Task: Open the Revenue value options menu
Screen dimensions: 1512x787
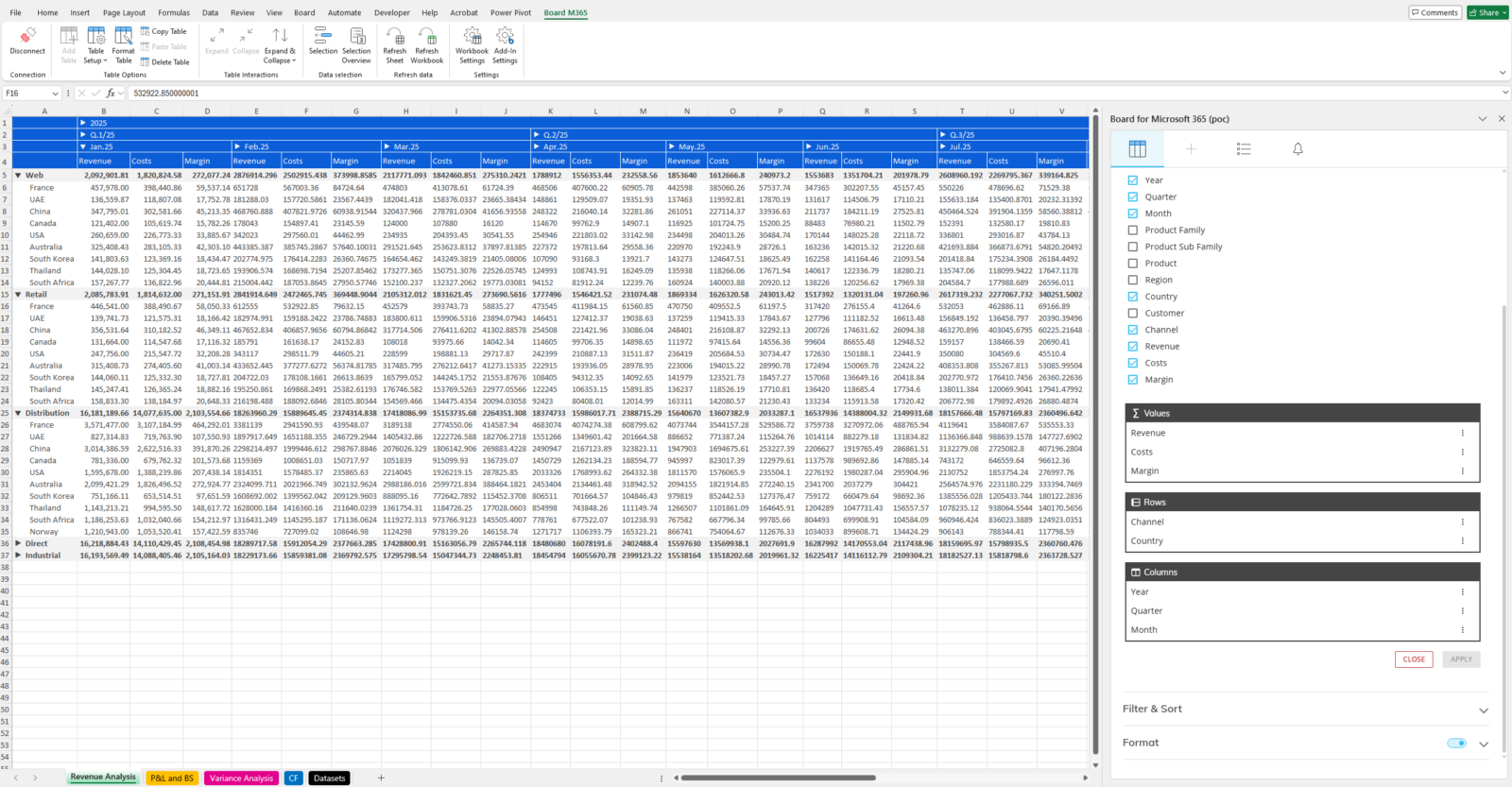Action: click(1463, 433)
